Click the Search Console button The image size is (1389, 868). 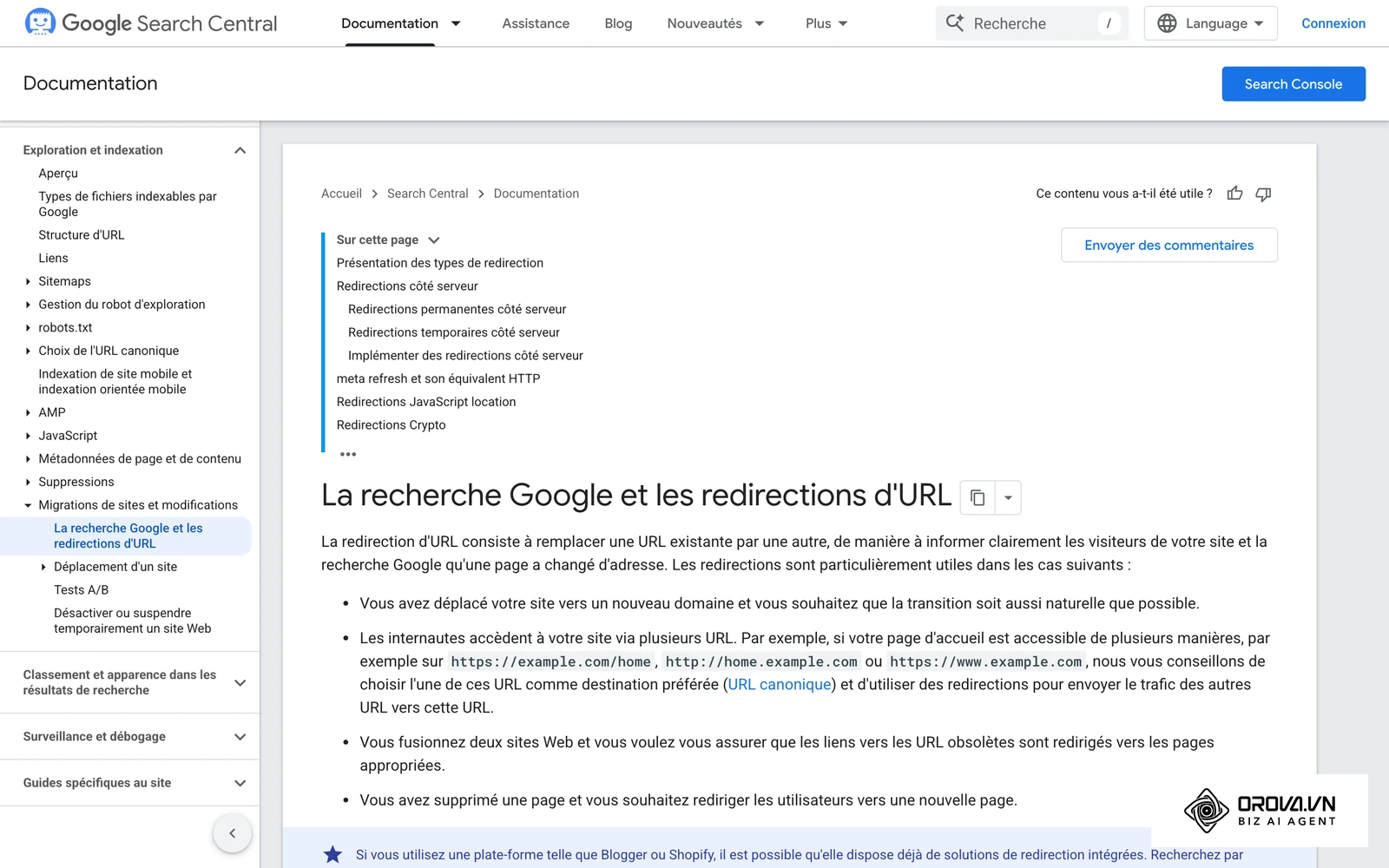[x=1294, y=84]
